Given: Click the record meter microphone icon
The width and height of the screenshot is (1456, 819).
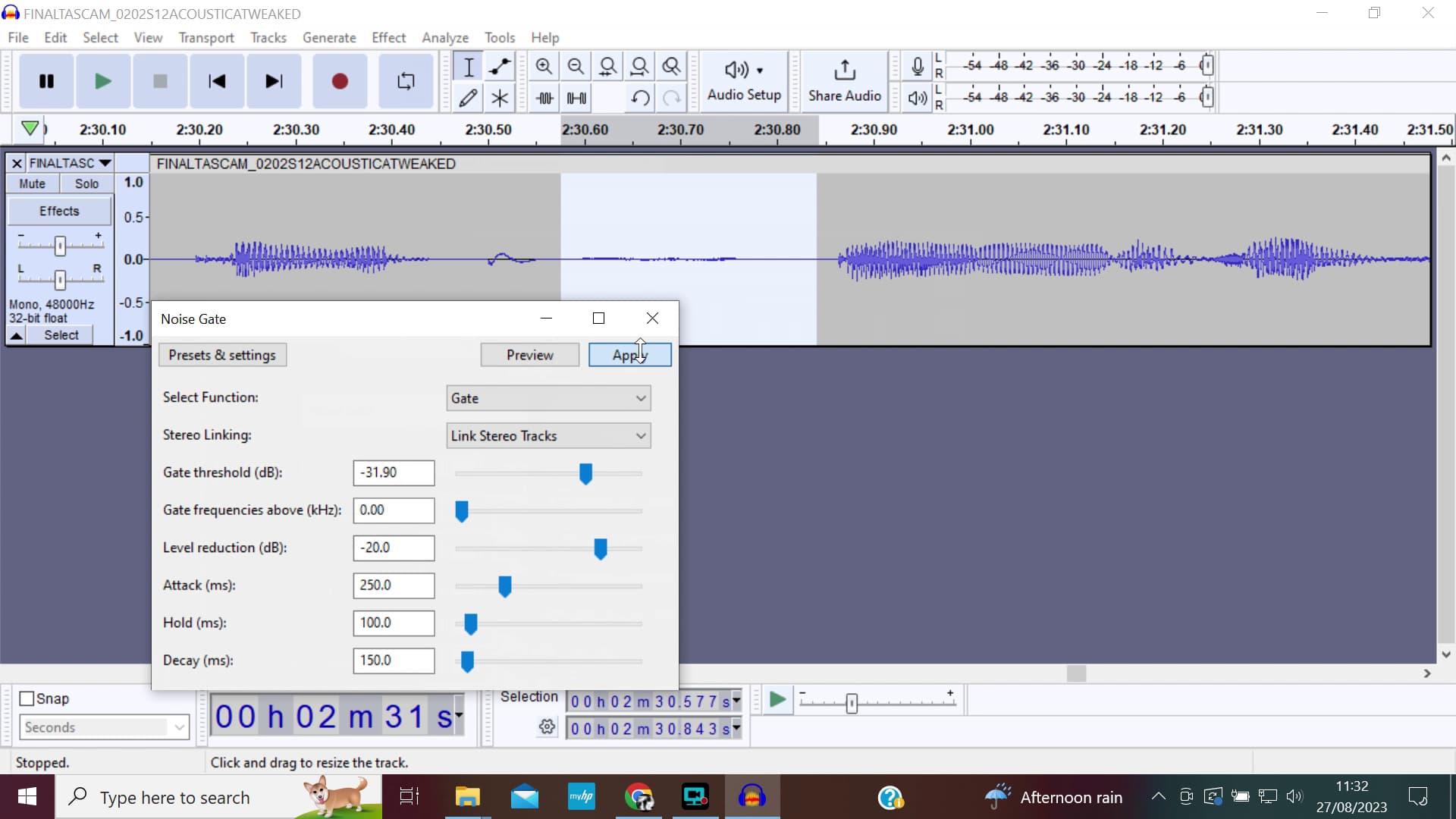Looking at the screenshot, I should pos(918,67).
